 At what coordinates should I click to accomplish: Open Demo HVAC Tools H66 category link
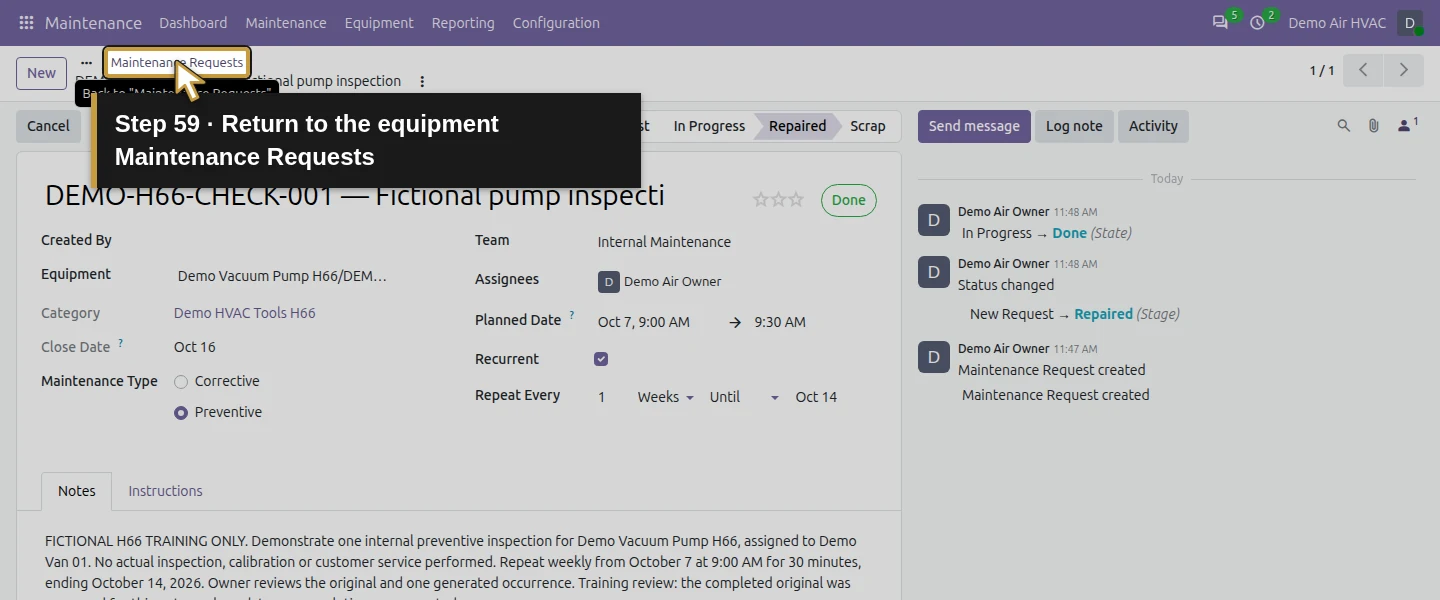[244, 313]
